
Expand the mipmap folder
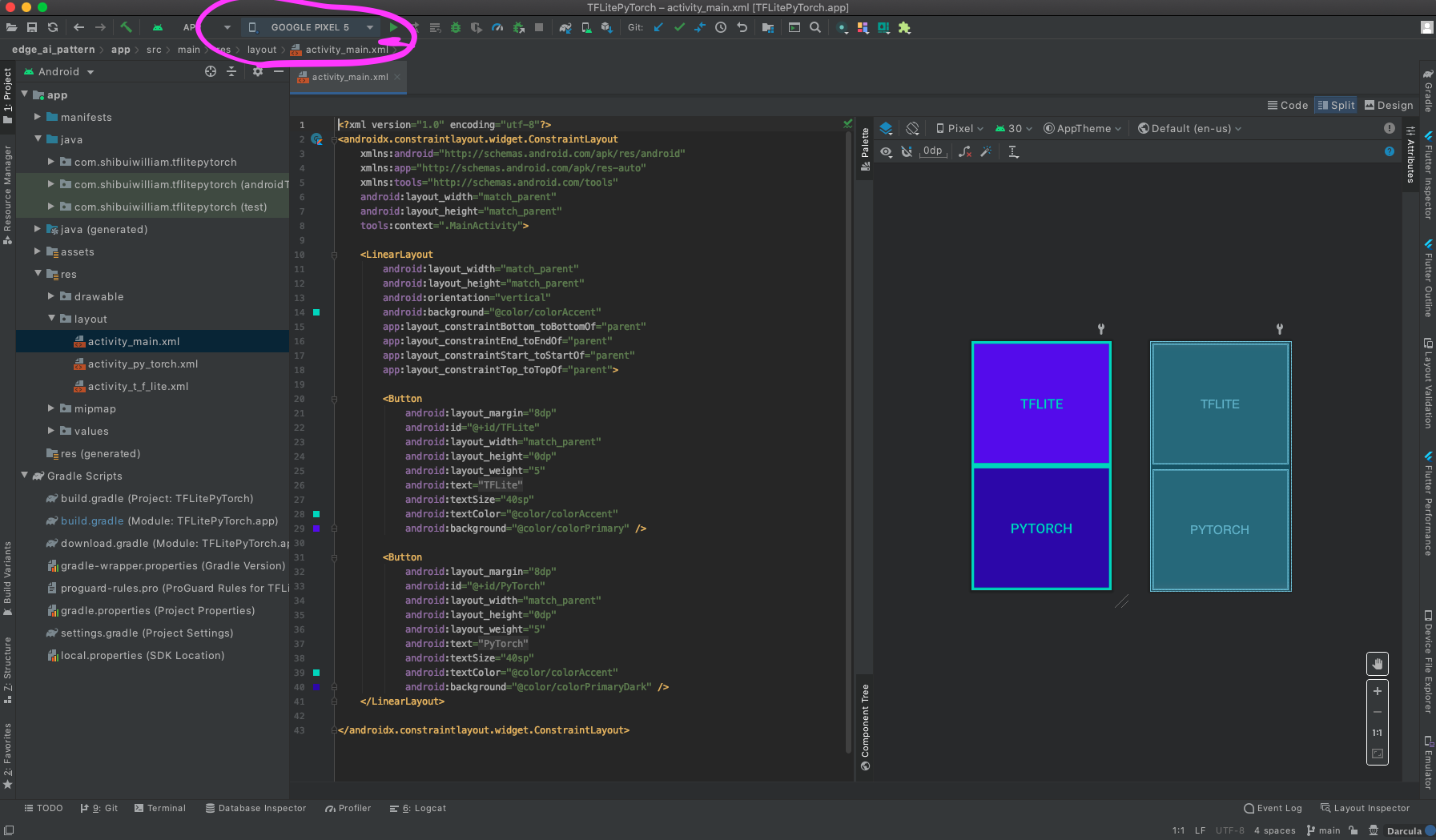tap(51, 408)
